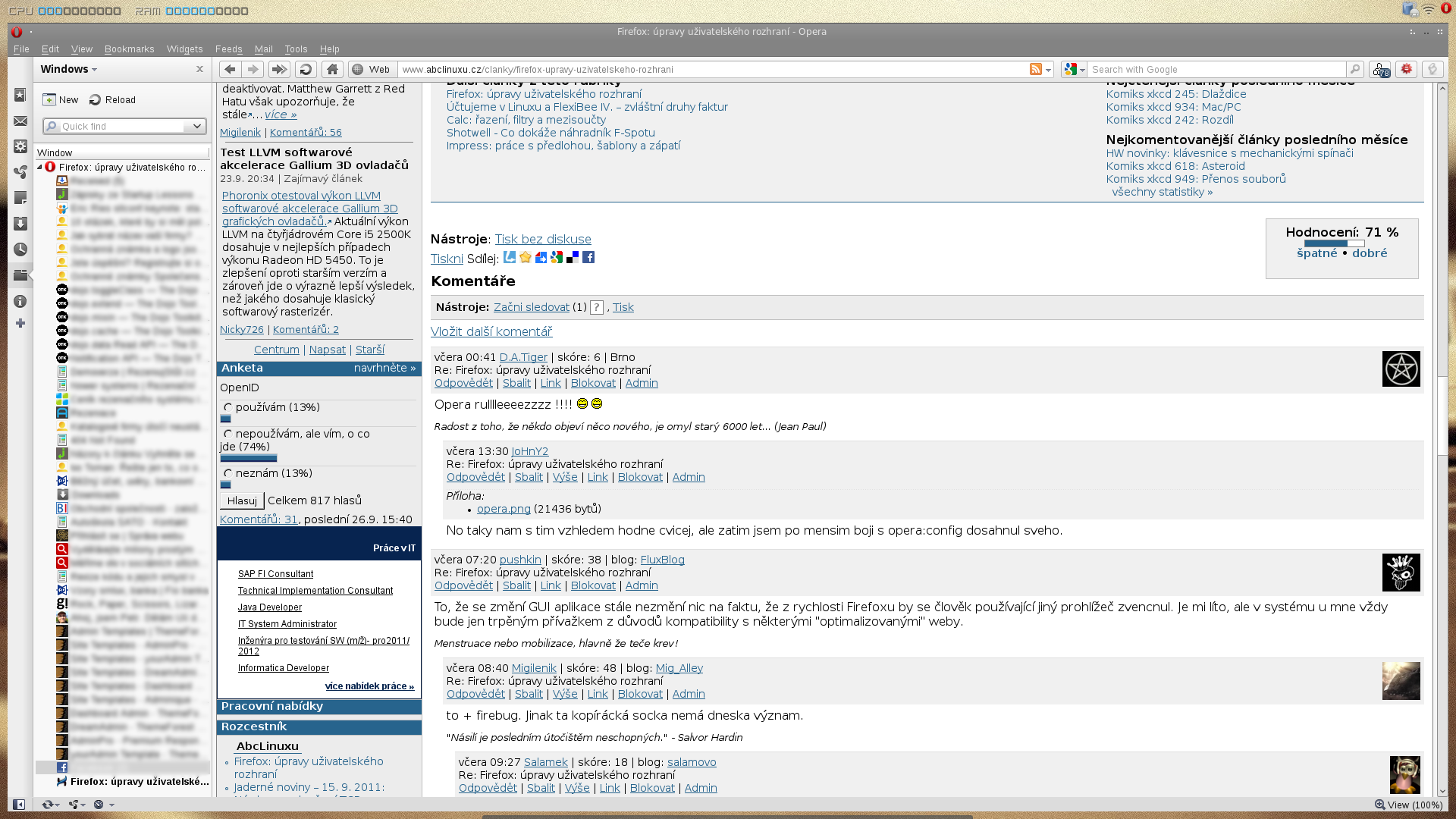Image resolution: width=1456 pixels, height=819 pixels.
Task: Click the plus icon to add panel
Action: [x=20, y=323]
